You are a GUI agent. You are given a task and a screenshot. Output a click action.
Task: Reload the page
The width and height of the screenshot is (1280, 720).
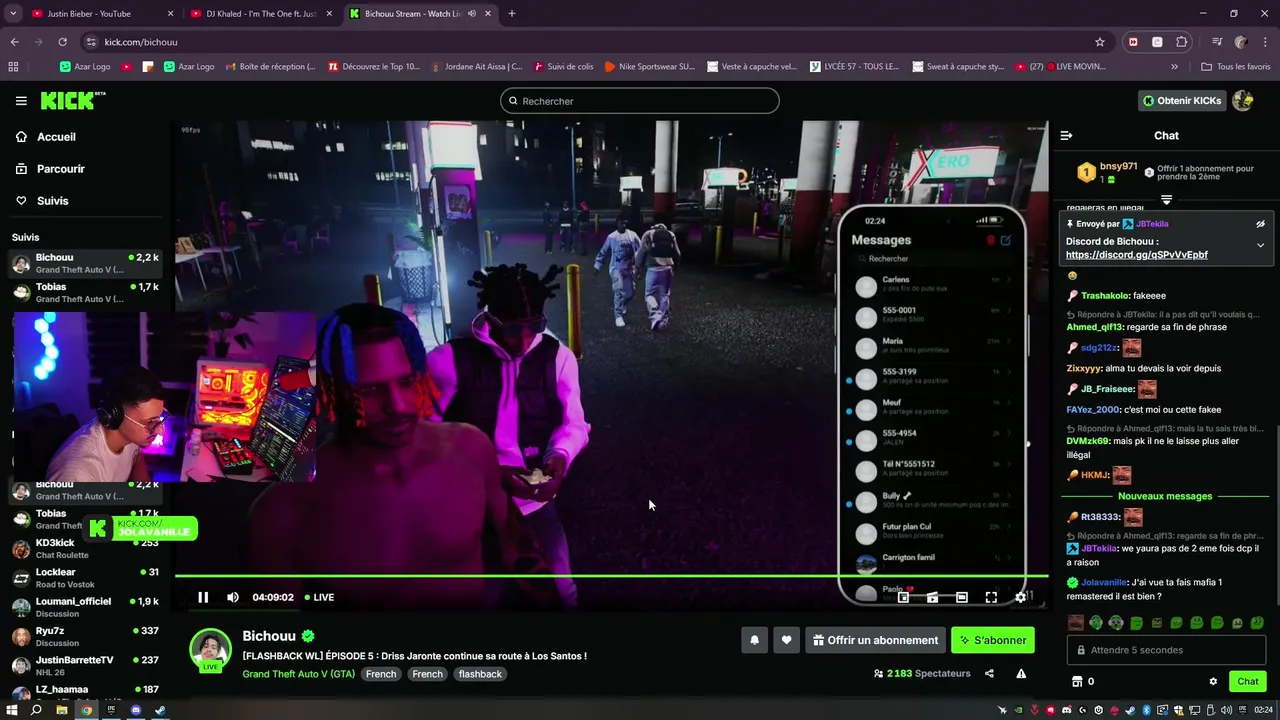62,42
